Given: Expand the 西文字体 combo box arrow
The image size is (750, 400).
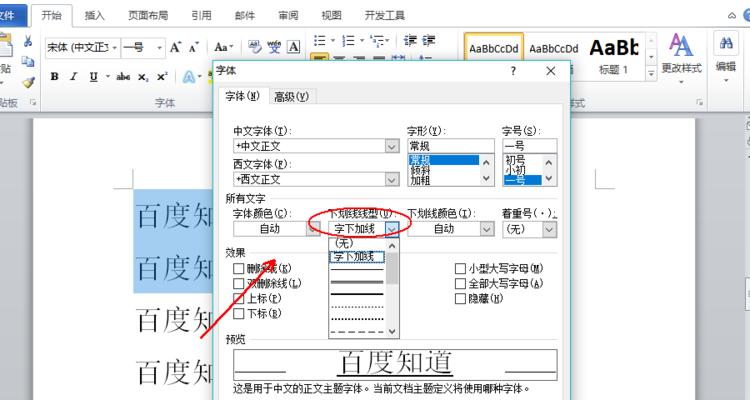Looking at the screenshot, I should [392, 179].
